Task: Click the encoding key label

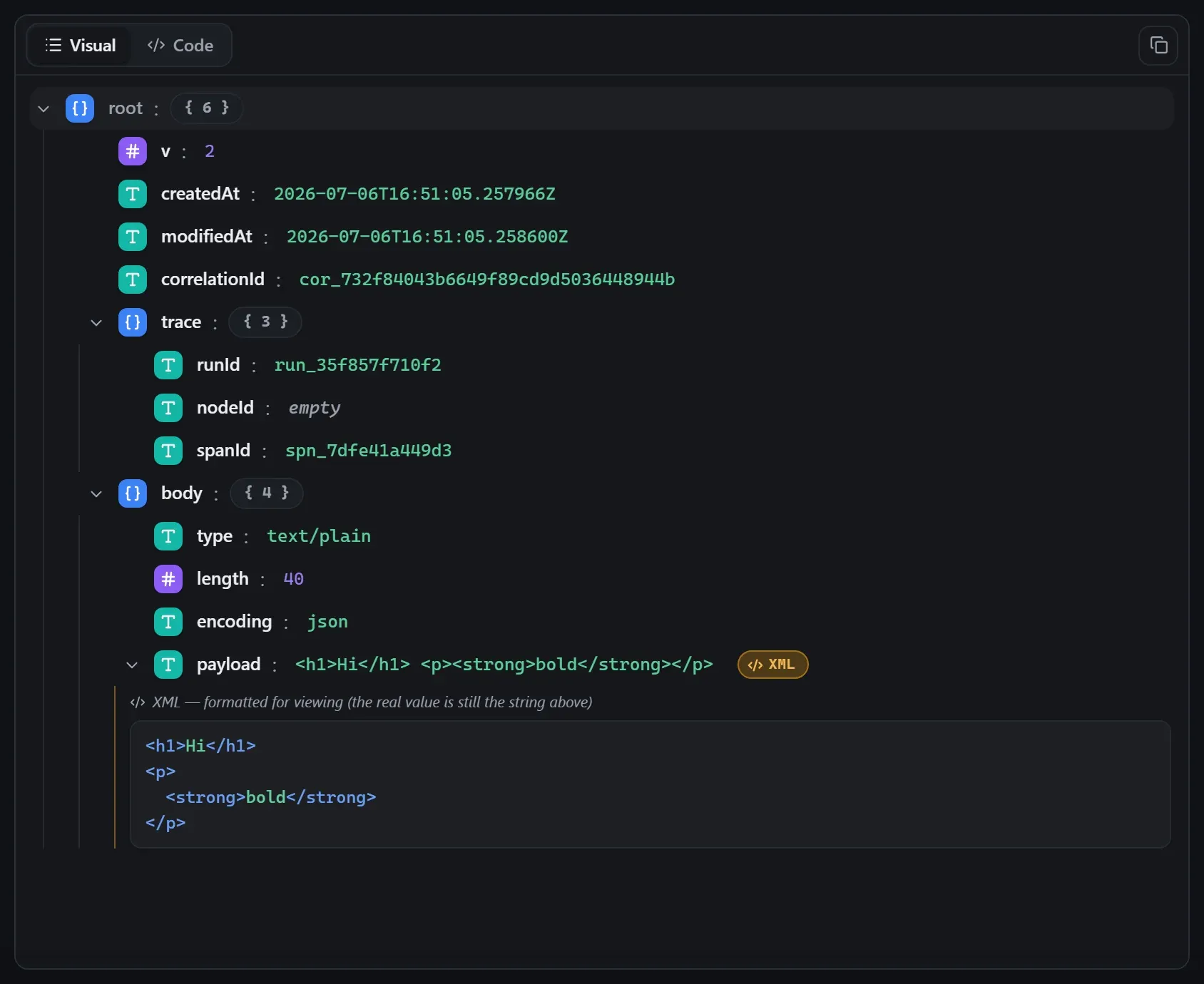Action: pos(235,622)
